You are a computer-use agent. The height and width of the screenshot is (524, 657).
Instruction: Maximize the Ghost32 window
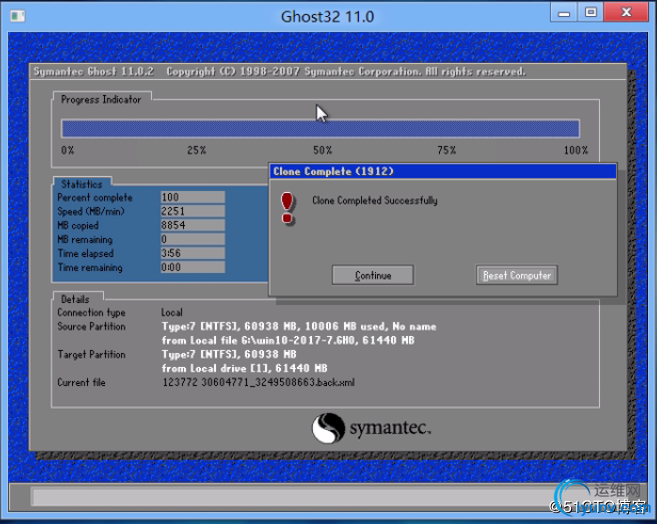tap(591, 13)
